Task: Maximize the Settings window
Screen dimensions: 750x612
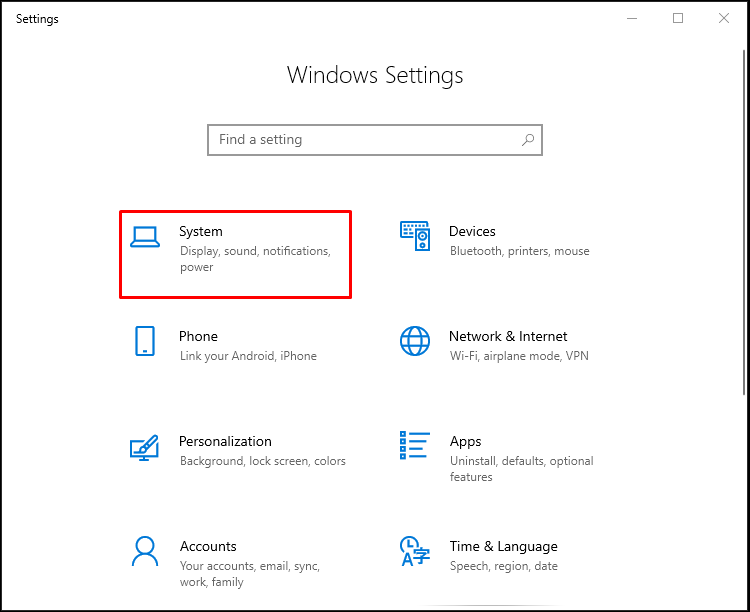Action: click(678, 18)
